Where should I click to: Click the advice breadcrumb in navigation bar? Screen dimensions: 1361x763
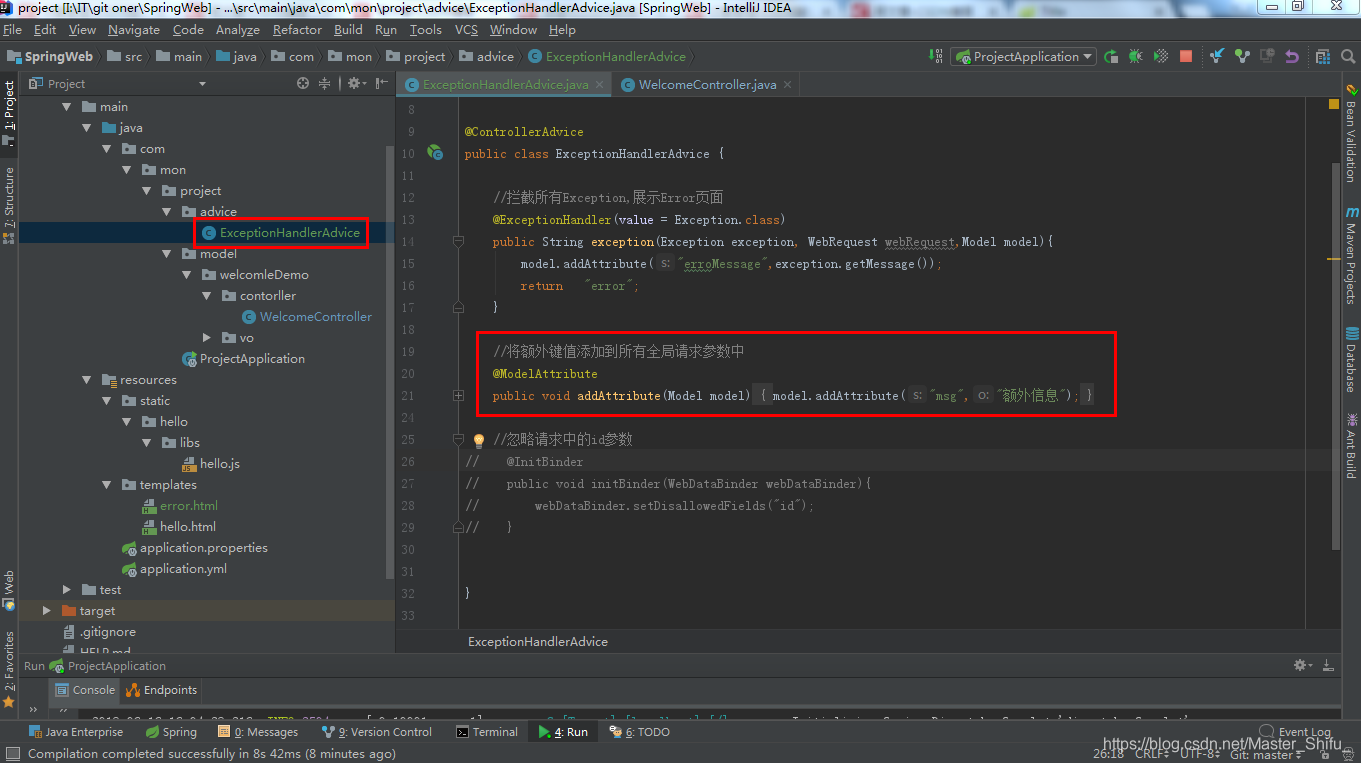coord(485,57)
